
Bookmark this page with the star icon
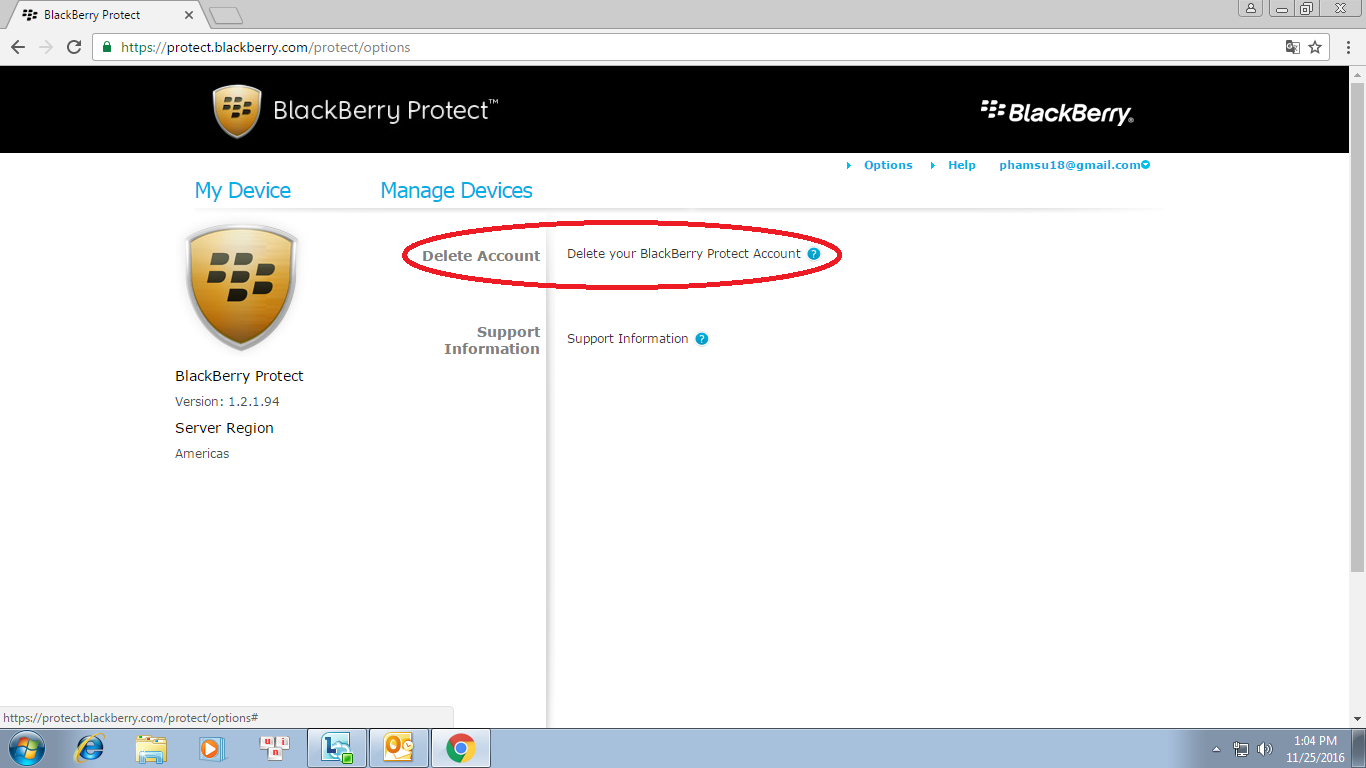1315,47
